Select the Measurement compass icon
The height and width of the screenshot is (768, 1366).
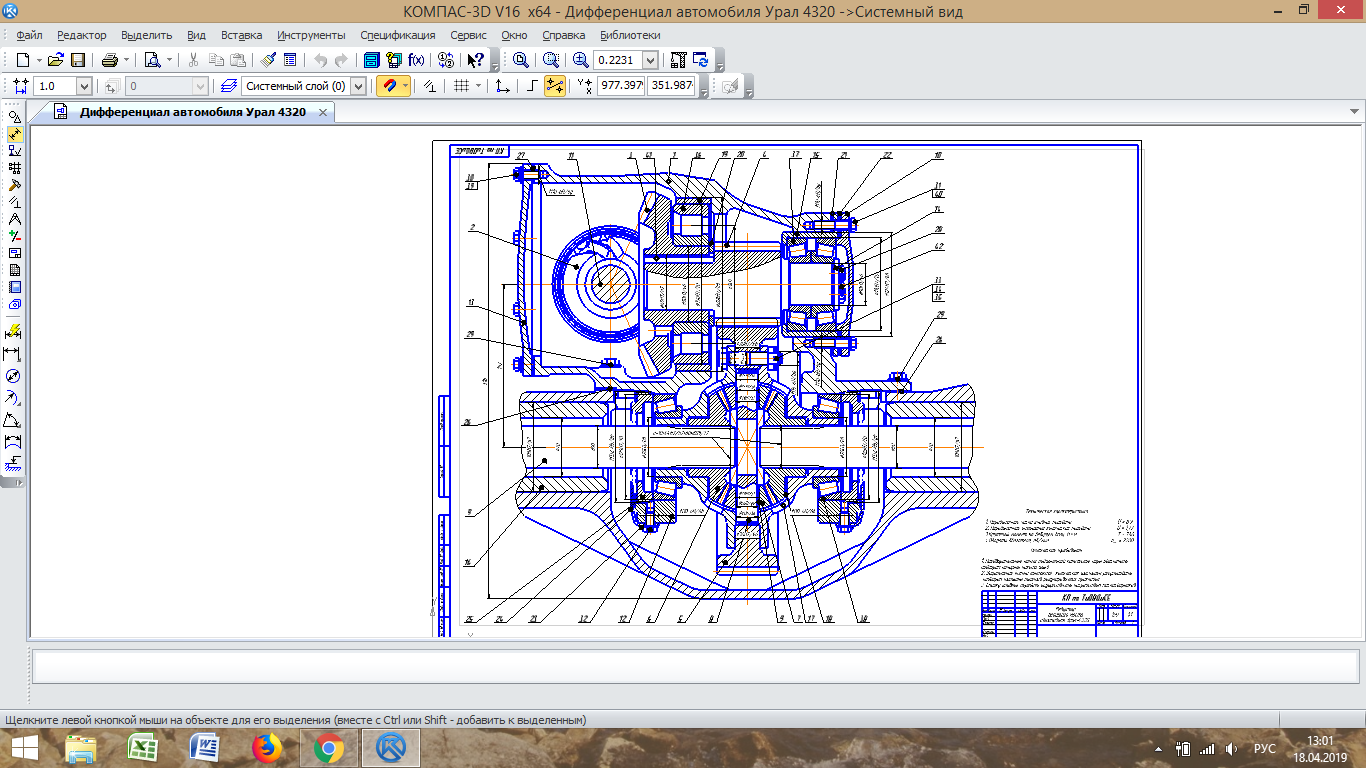point(15,218)
